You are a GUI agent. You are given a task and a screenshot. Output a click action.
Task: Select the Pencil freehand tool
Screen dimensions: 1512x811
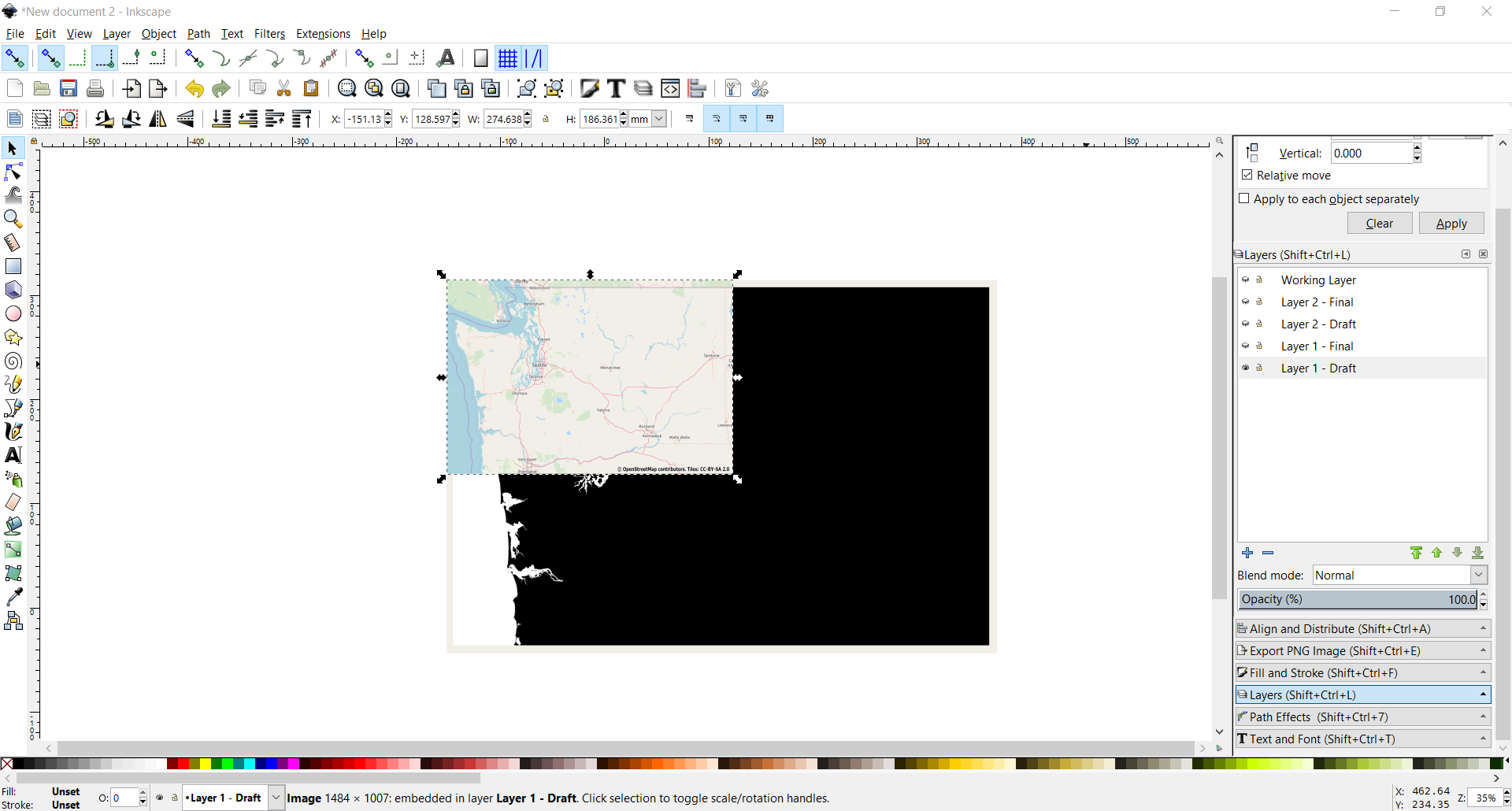click(x=13, y=384)
